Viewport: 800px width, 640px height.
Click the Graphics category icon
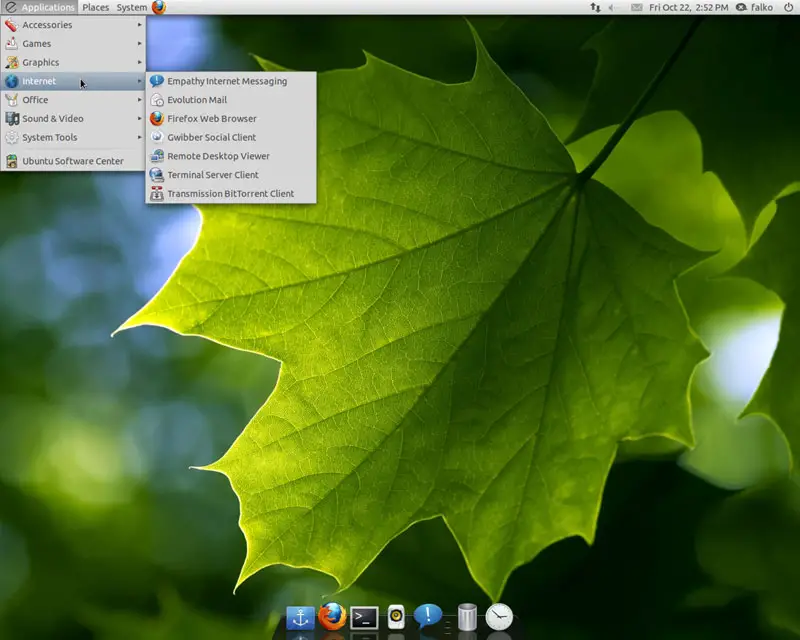(x=12, y=62)
